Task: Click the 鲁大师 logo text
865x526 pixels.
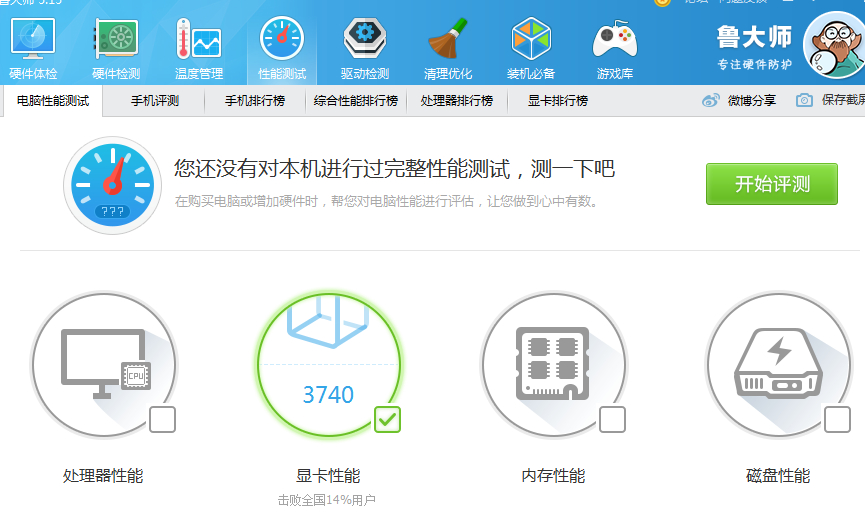Action: pos(754,38)
